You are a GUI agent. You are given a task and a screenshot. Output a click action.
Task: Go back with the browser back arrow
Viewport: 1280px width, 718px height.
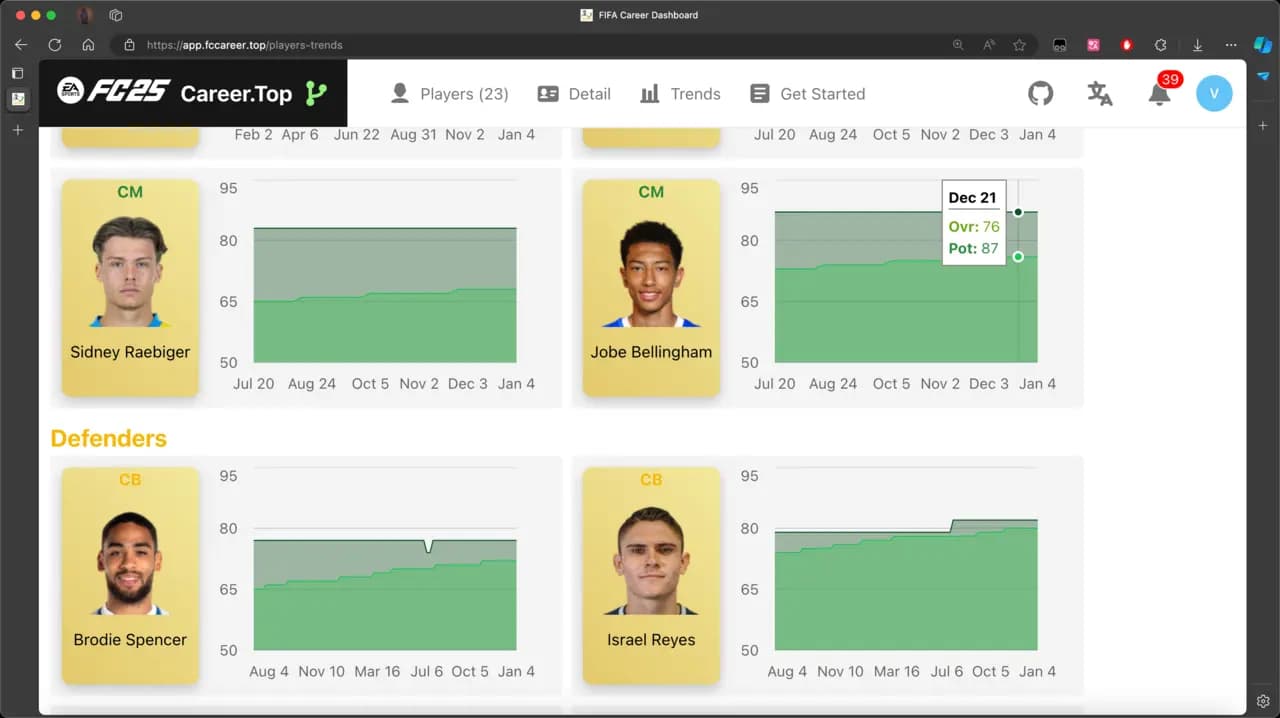pos(21,45)
